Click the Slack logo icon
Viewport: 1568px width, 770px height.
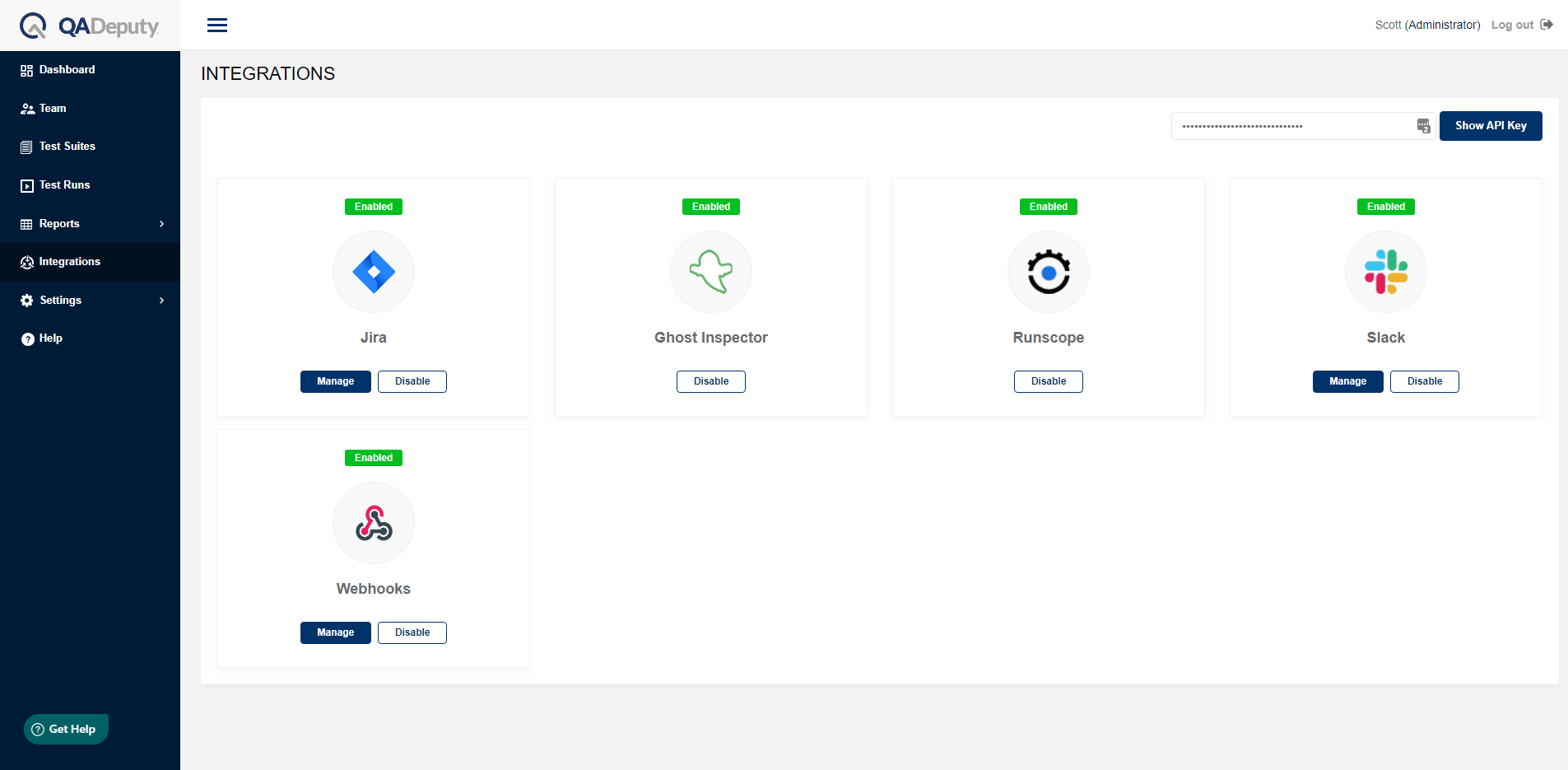(1386, 272)
